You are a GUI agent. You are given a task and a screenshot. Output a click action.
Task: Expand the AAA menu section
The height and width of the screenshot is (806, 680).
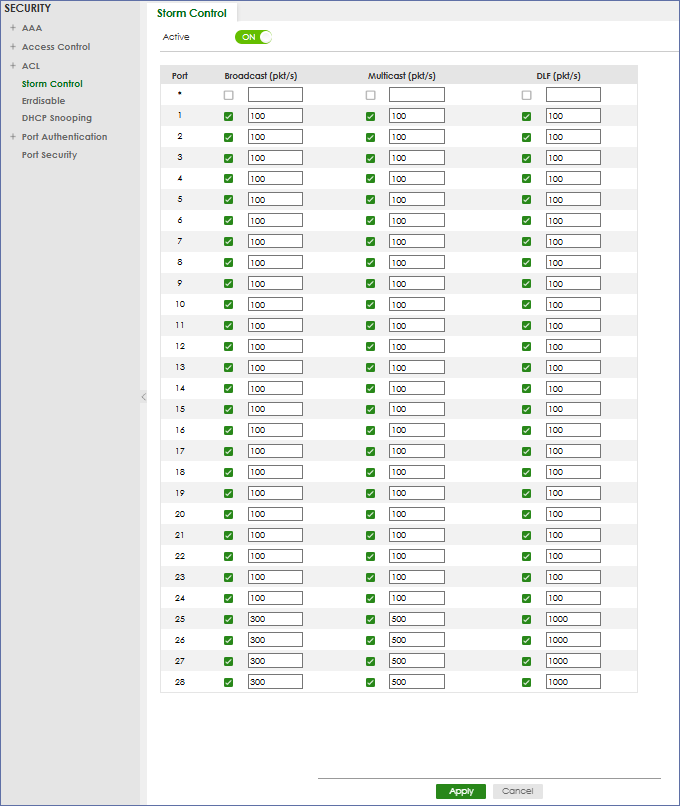coord(13,28)
